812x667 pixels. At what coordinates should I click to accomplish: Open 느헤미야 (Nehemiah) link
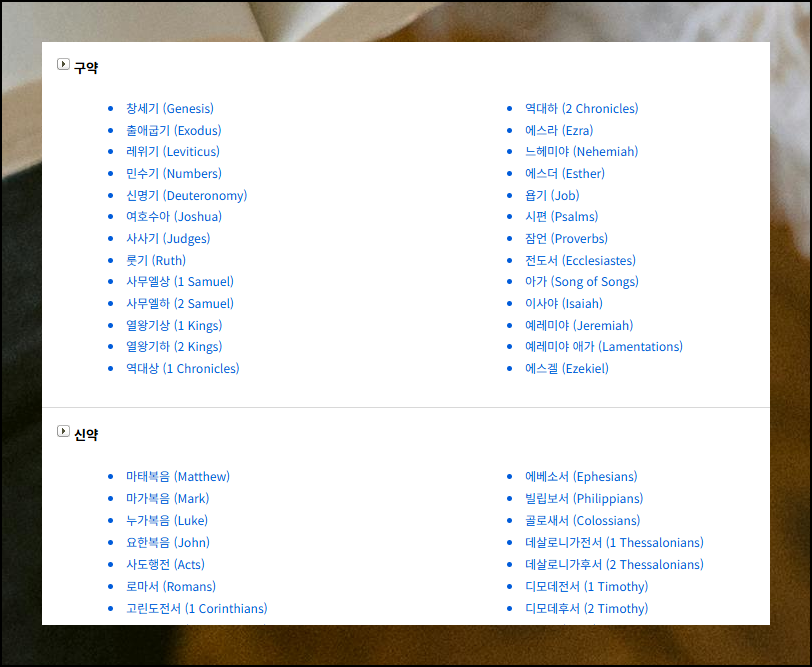[x=582, y=152]
